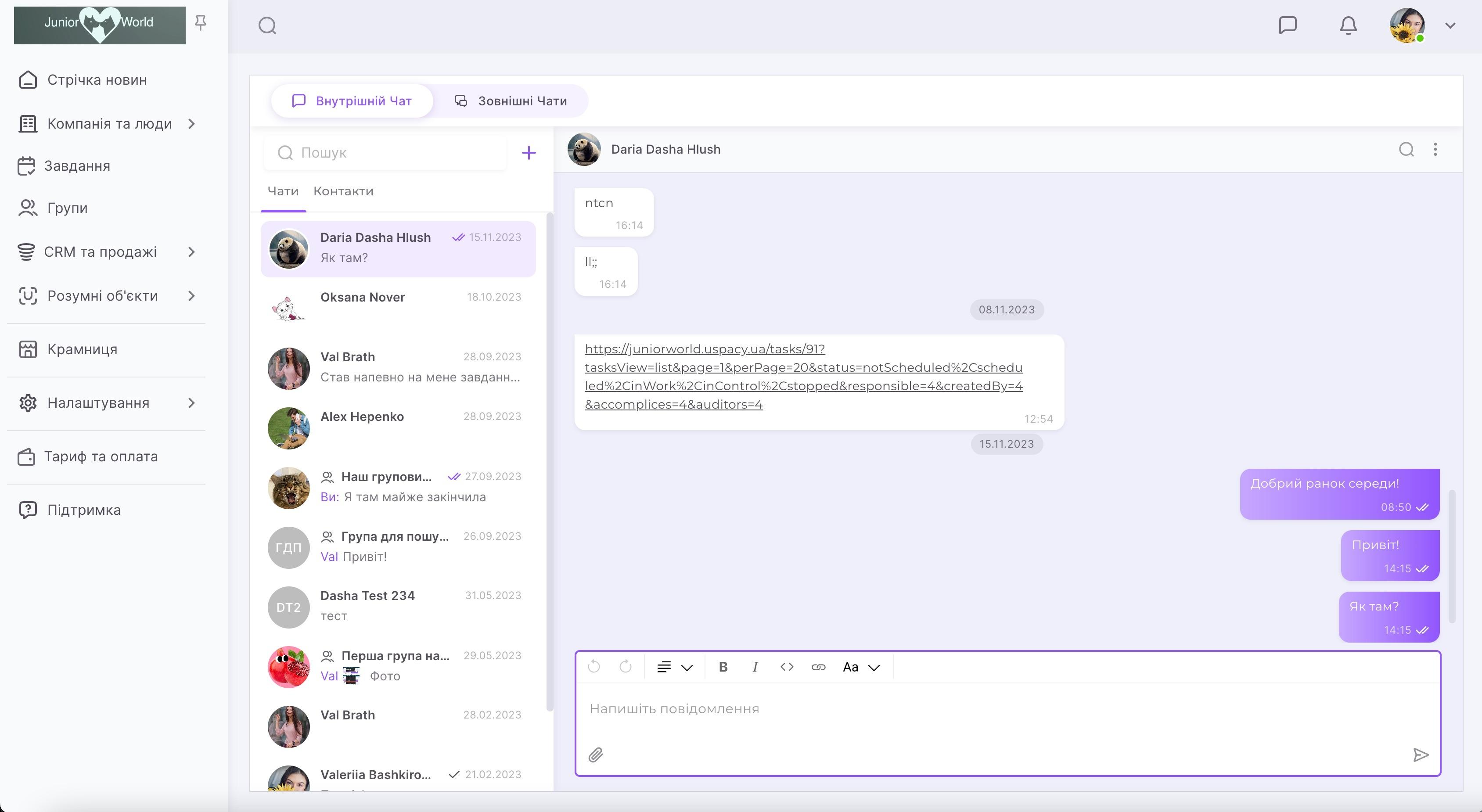Screen dimensions: 1482x812
Task: Insert a link using the editor toolbar
Action: point(818,667)
